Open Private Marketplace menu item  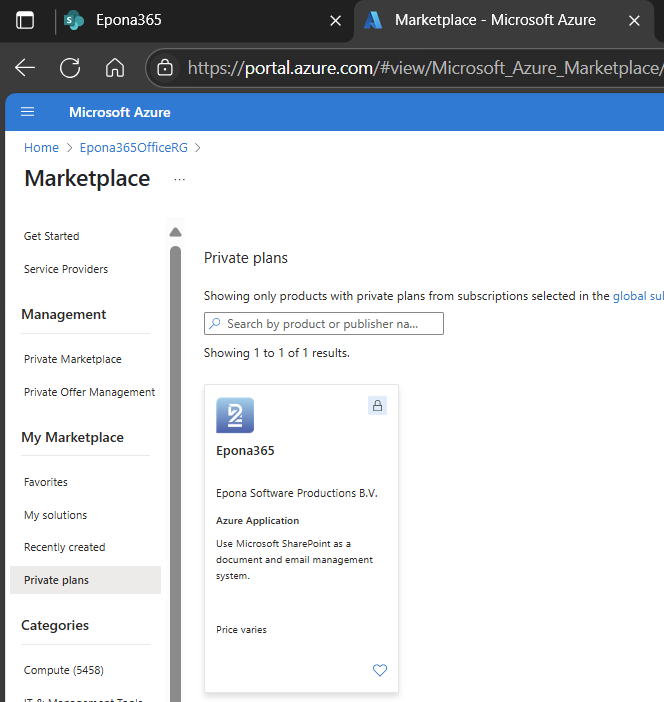[x=73, y=359]
